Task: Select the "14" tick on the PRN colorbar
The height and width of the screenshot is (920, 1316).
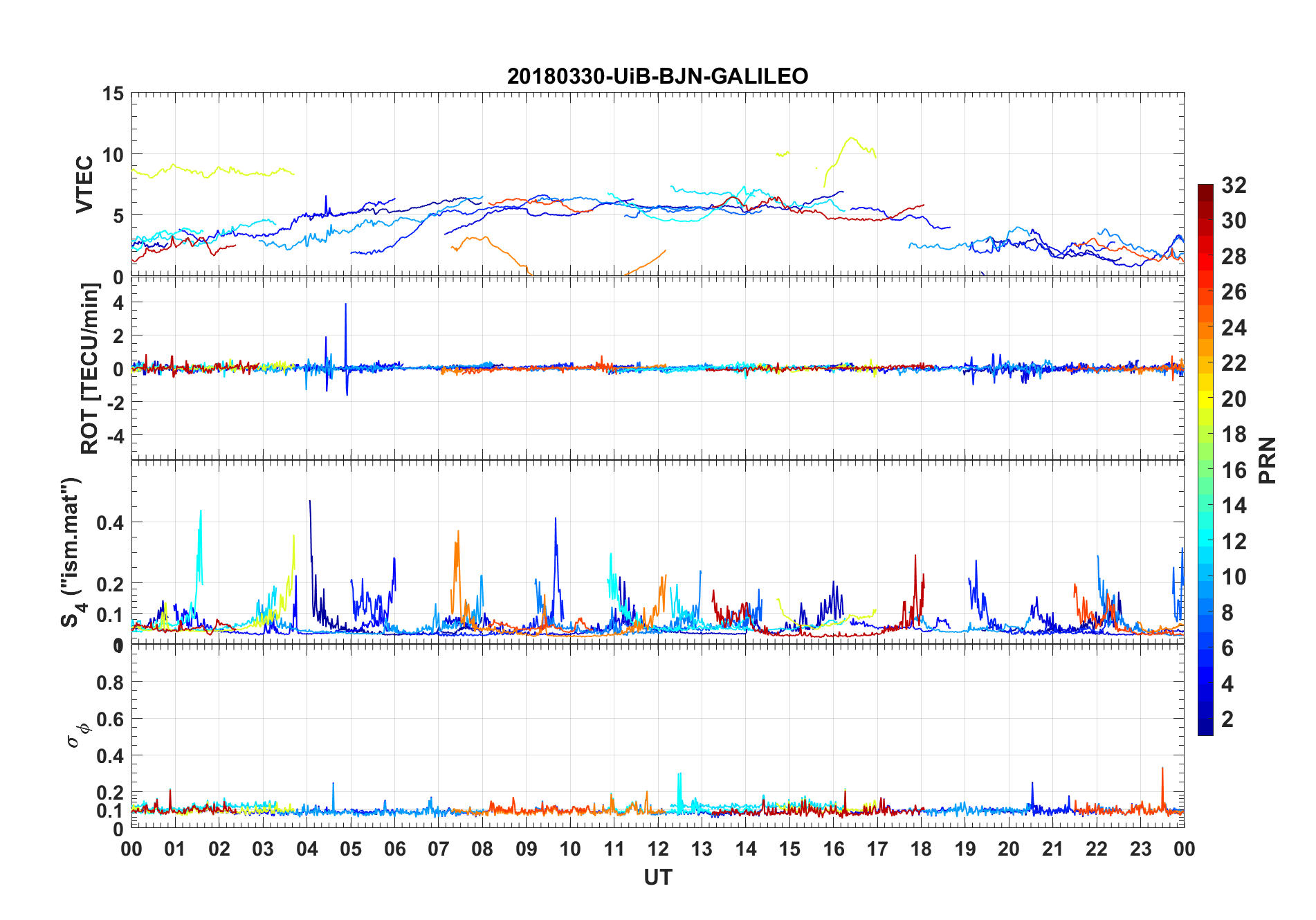Action: (1234, 506)
